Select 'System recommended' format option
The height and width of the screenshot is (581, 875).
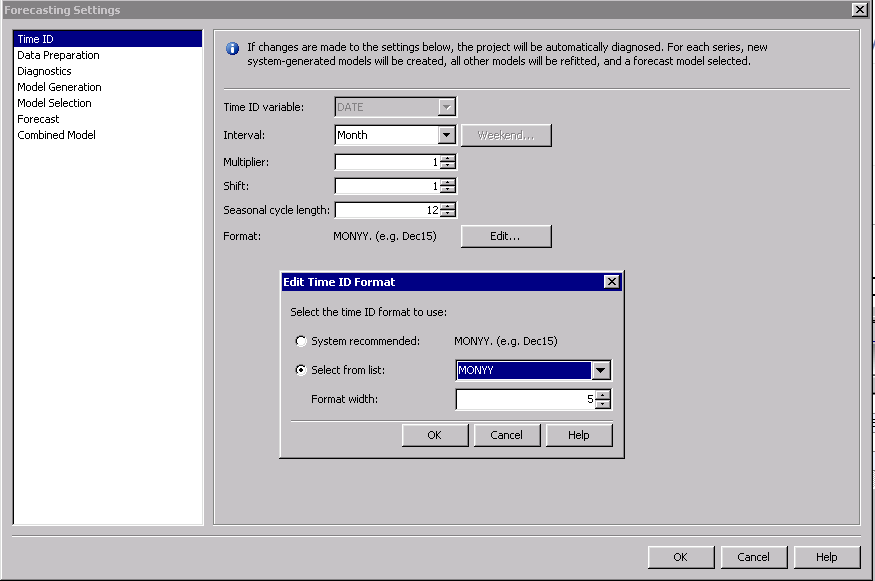(301, 341)
